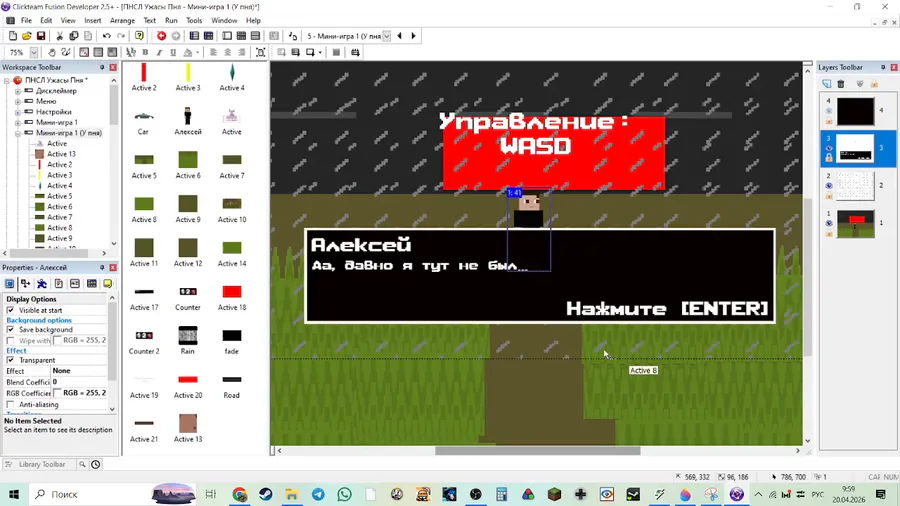900x506 pixels.
Task: Click the New file toolbar icon
Action: 13,36
